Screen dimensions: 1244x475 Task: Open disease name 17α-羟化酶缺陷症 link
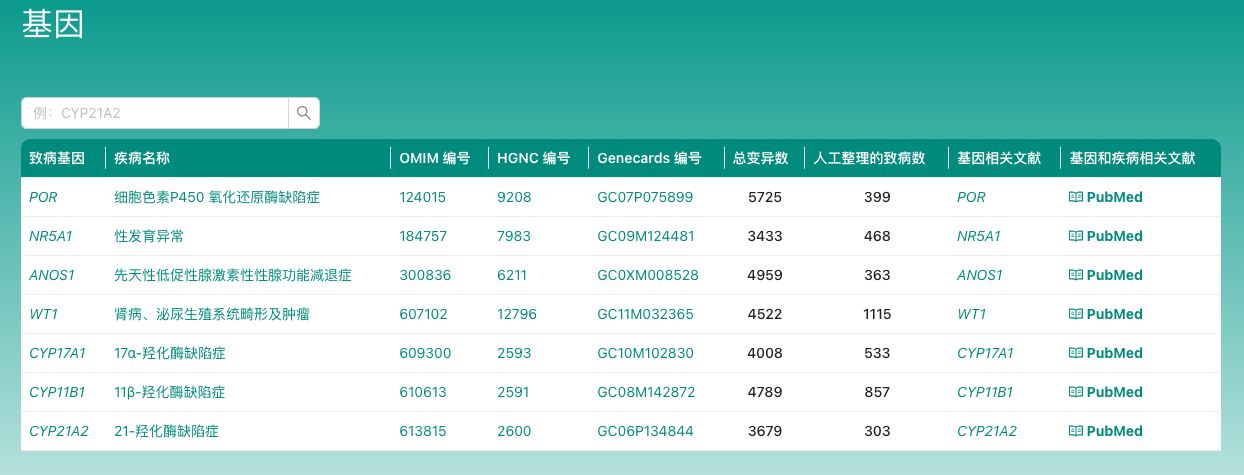click(169, 353)
